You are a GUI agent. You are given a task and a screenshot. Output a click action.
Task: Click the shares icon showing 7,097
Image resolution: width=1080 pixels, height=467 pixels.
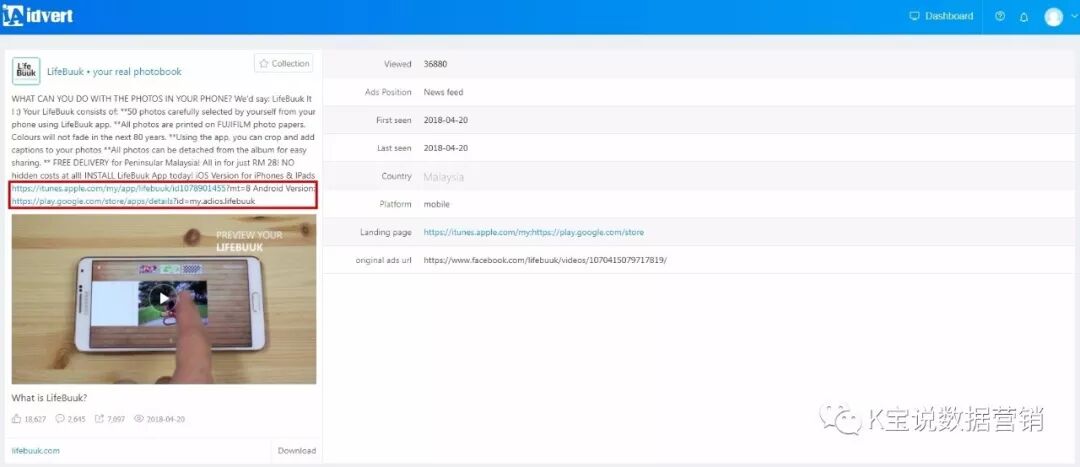99,418
